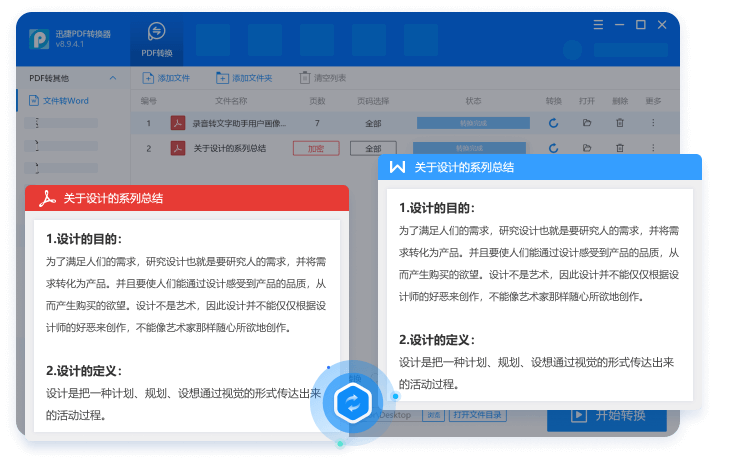
Task: Click the 浏览 browse button
Action: tap(434, 414)
